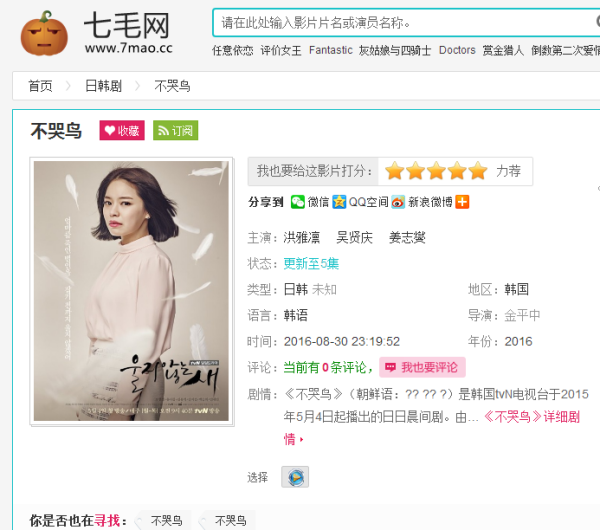Give a three-star rating
Image resolution: width=600 pixels, height=530 pixels.
(x=436, y=171)
